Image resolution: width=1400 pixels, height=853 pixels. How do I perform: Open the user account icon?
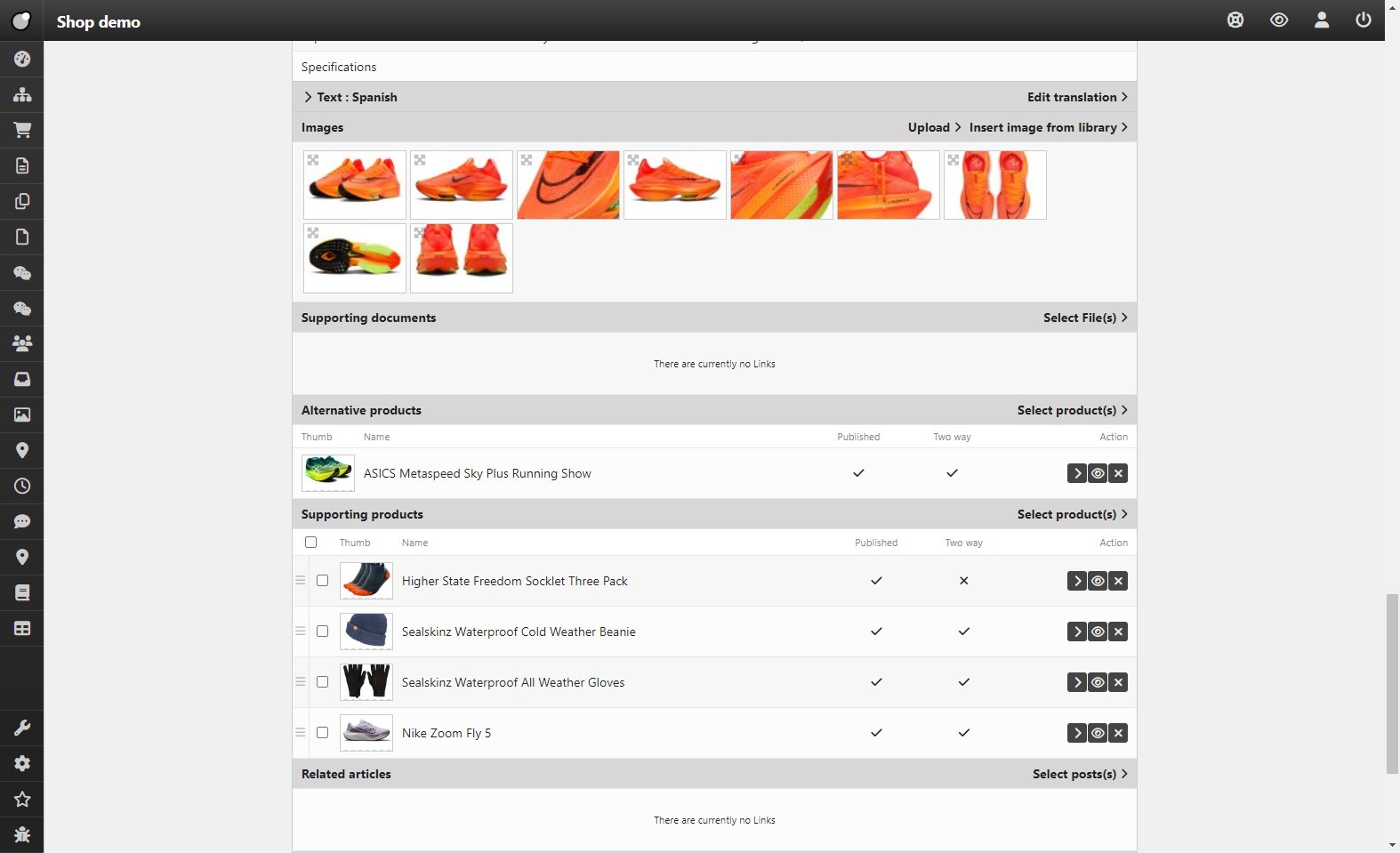click(x=1321, y=20)
